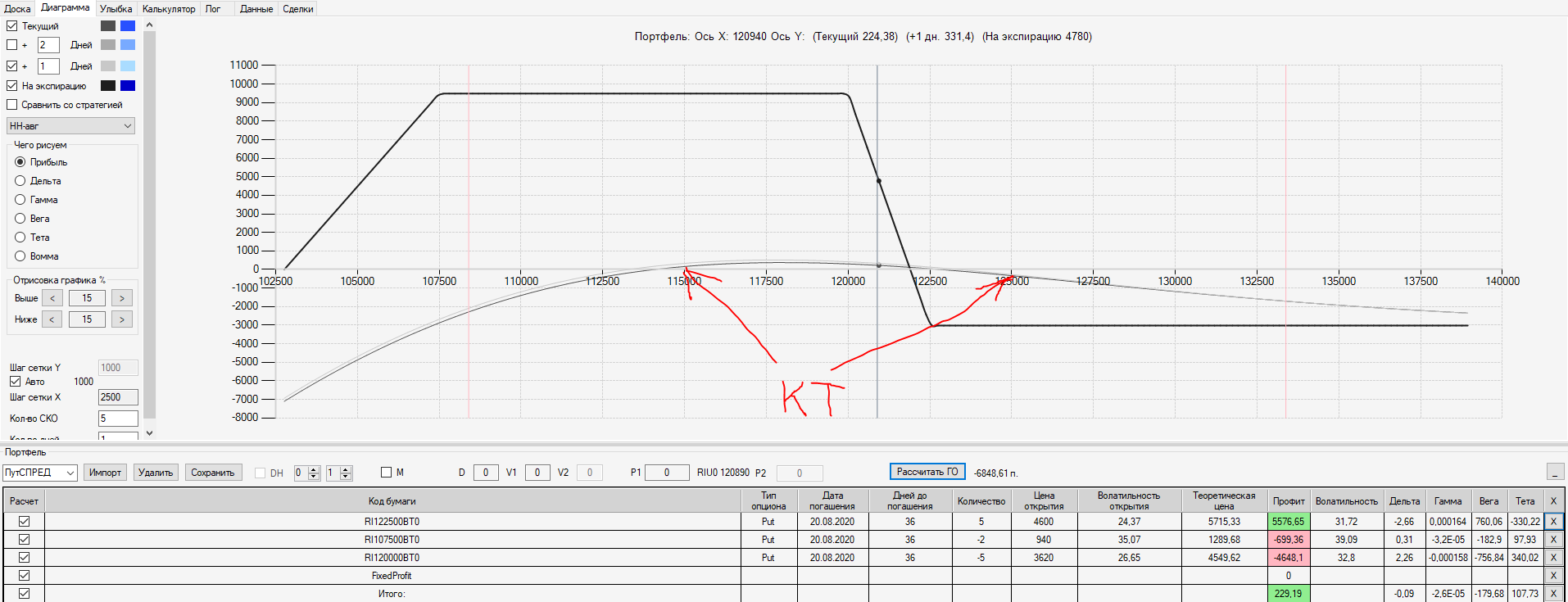Click the first DH spinner arrows

point(314,473)
